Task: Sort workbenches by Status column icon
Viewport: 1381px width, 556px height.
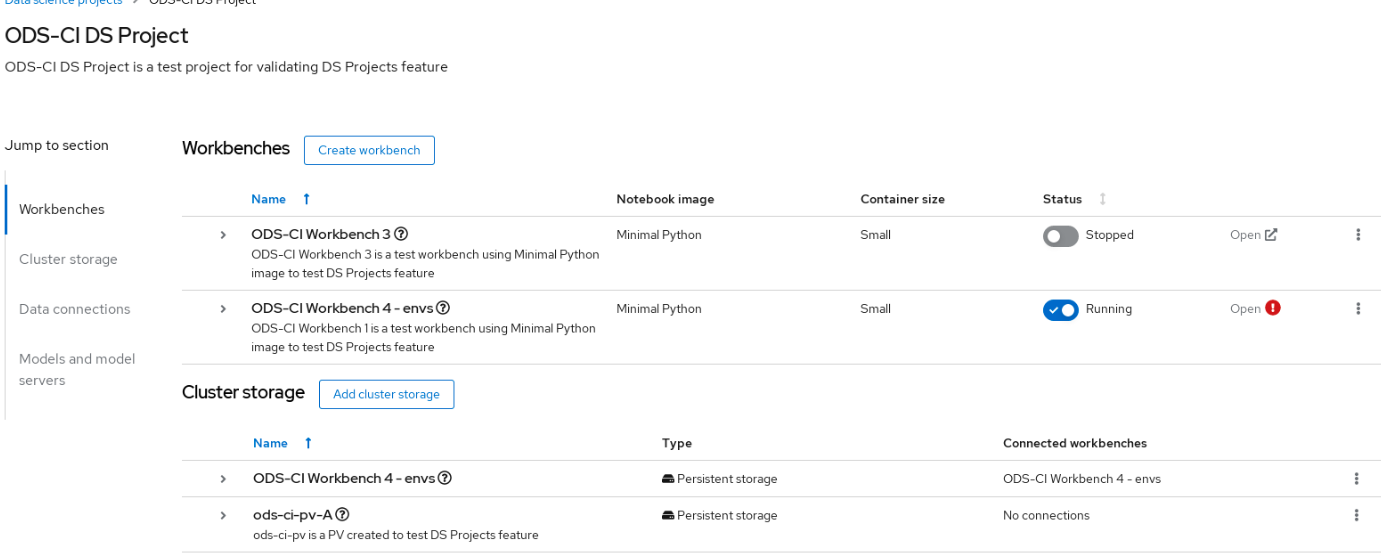Action: pos(1102,199)
